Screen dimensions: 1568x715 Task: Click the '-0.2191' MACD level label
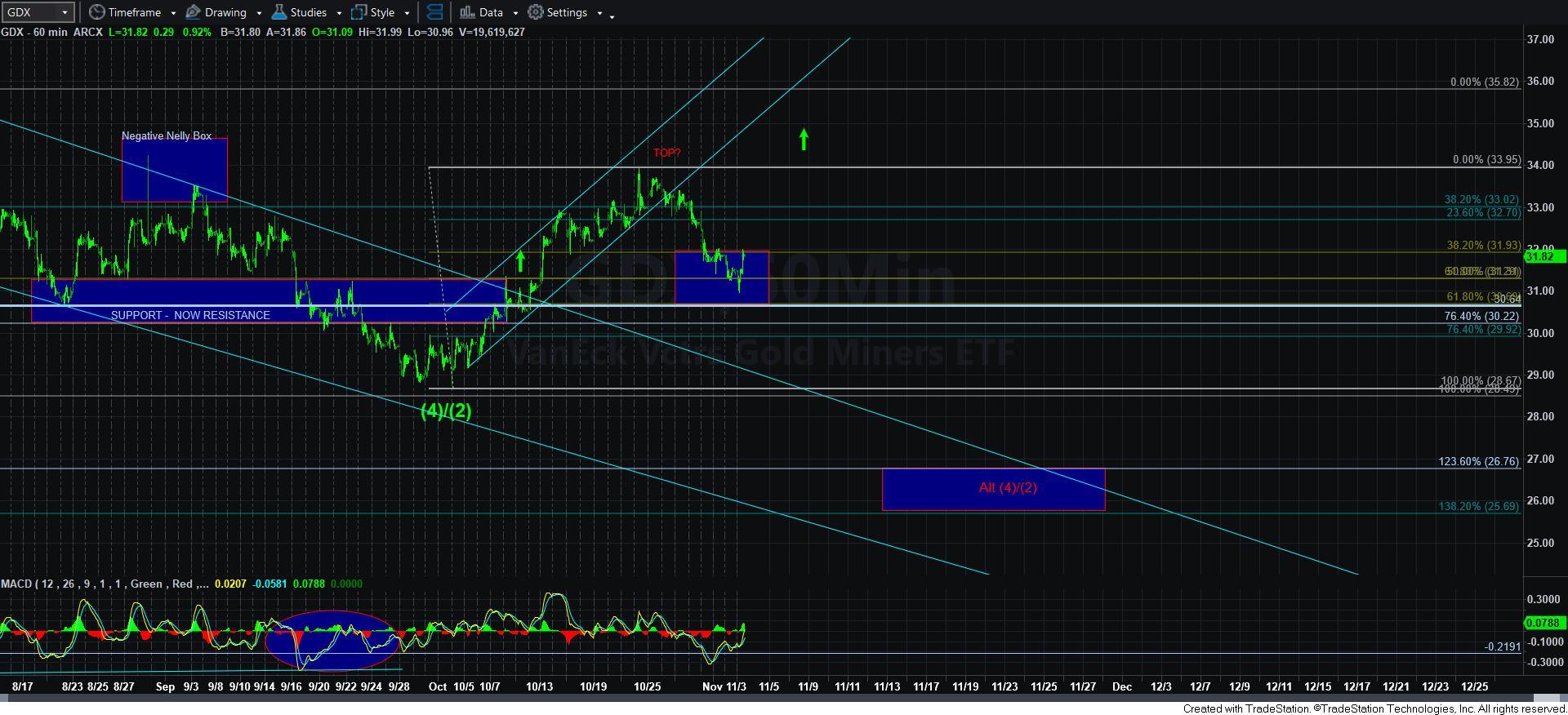[x=1503, y=646]
